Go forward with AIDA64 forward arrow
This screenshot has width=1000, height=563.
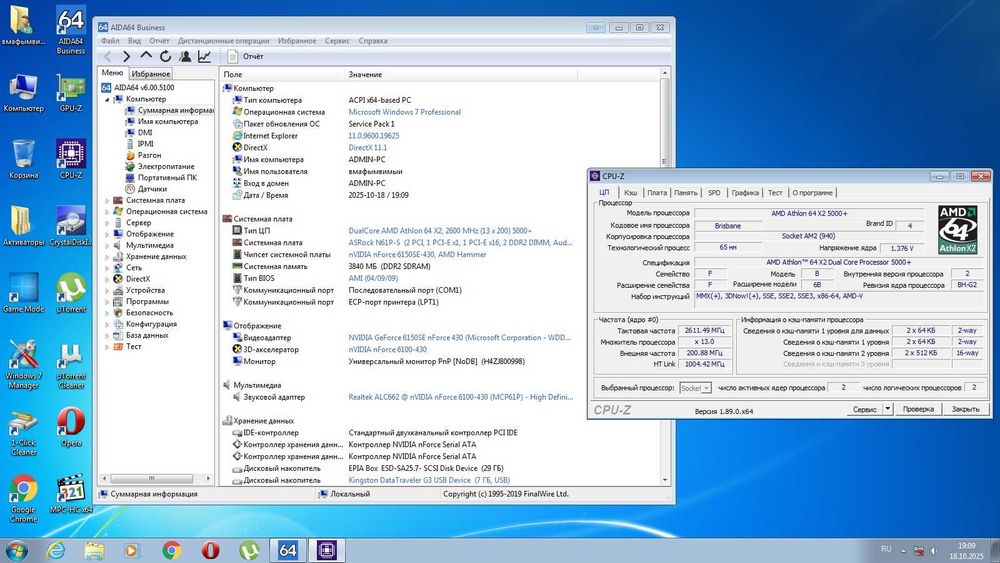126,57
